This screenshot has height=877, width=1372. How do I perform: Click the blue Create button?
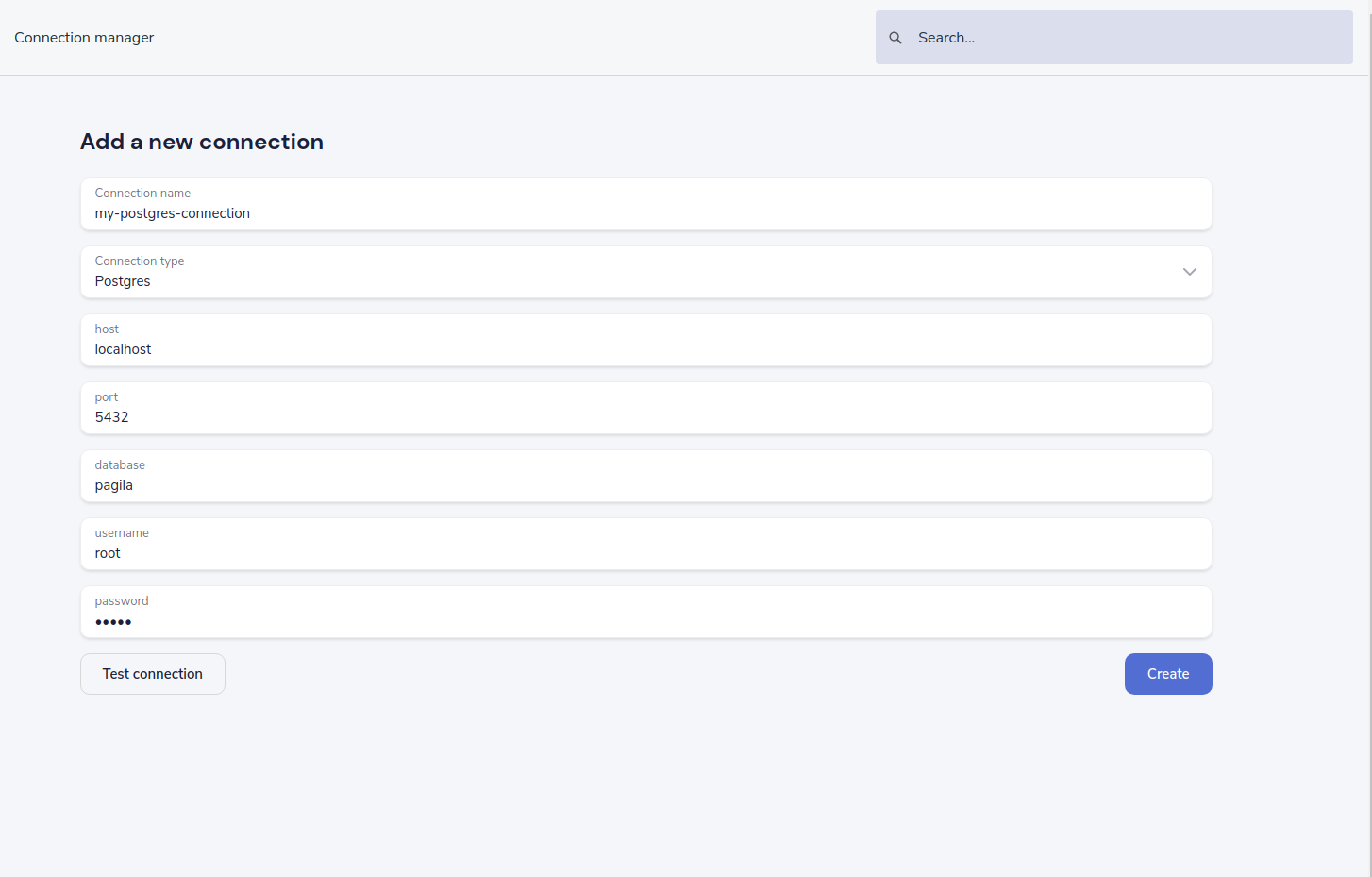(x=1168, y=674)
